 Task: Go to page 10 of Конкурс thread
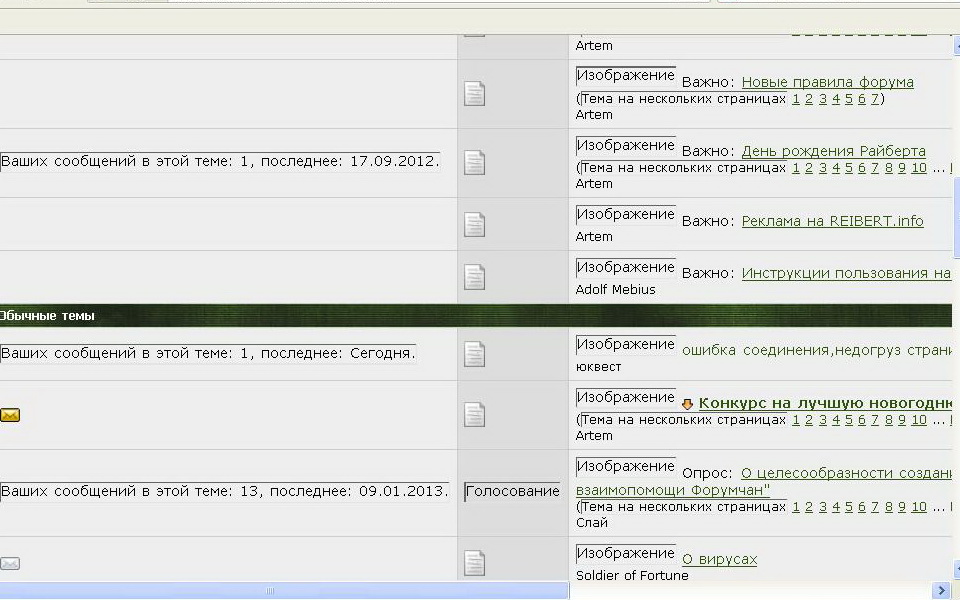click(x=918, y=420)
